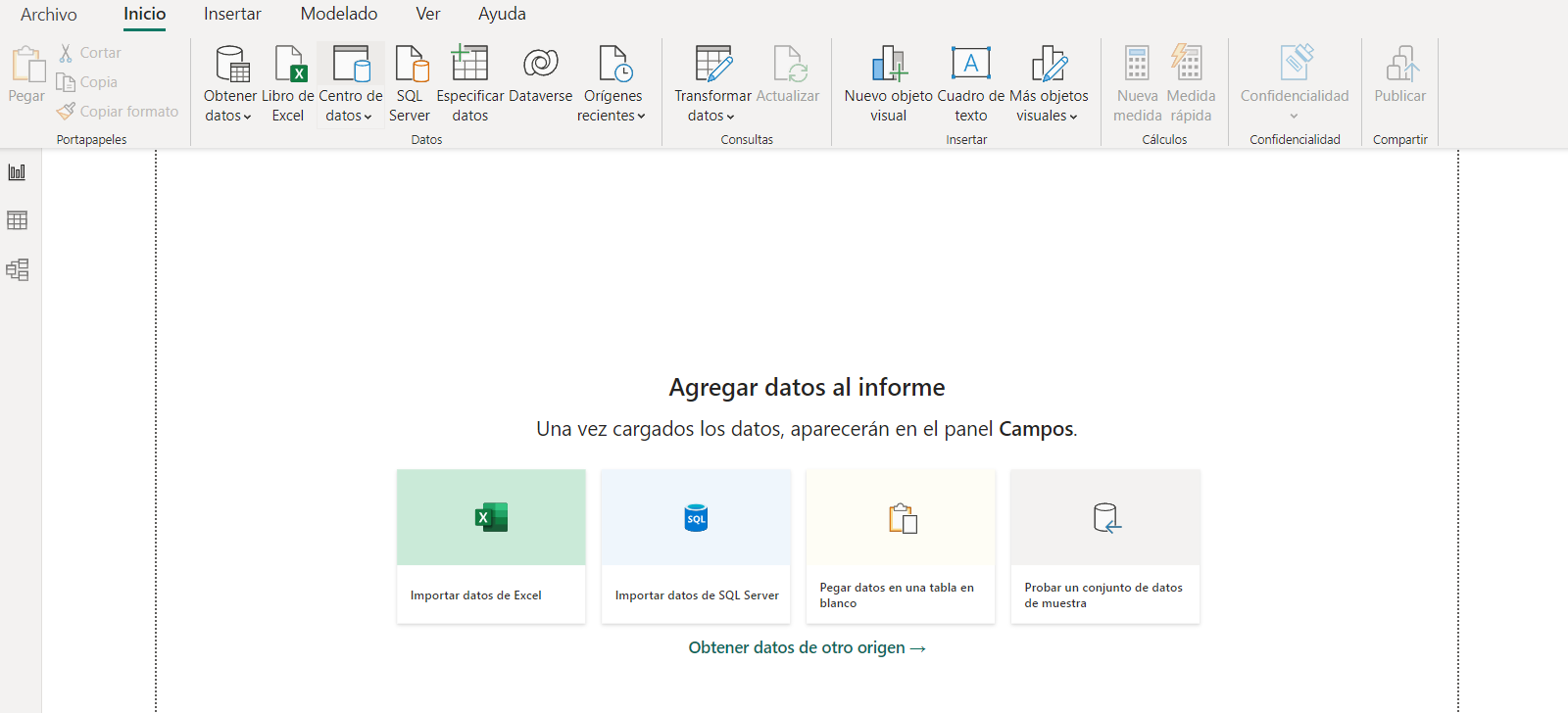Screen dimensions: 1568x713
Task: Click the Cortar scissors icon
Action: point(66,53)
